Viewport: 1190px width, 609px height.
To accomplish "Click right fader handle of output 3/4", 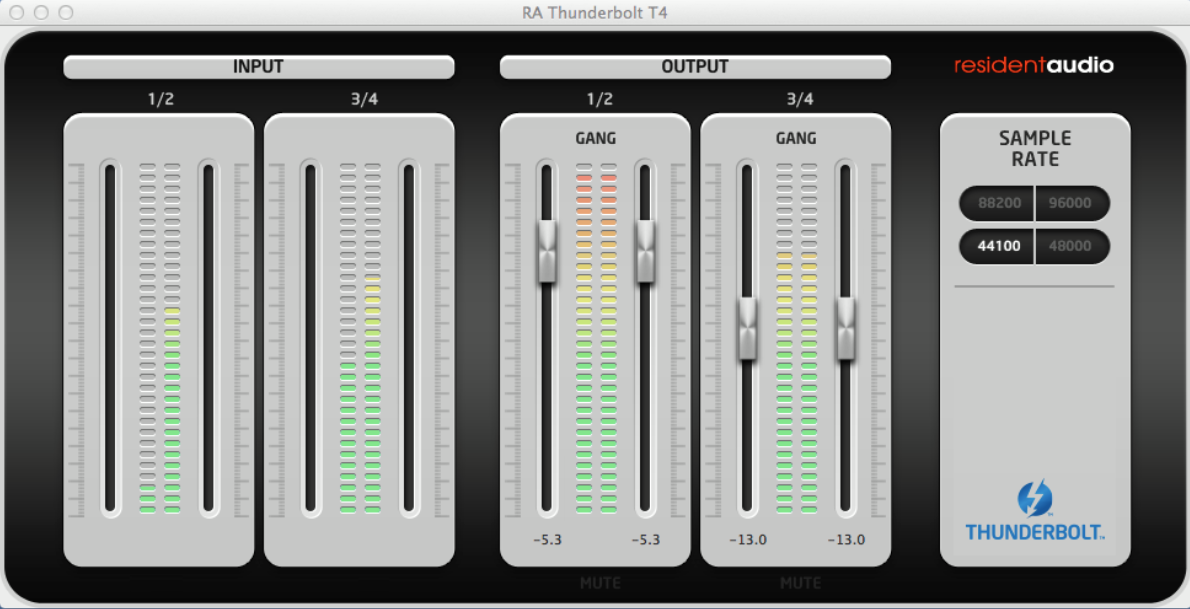I will pyautogui.click(x=846, y=328).
